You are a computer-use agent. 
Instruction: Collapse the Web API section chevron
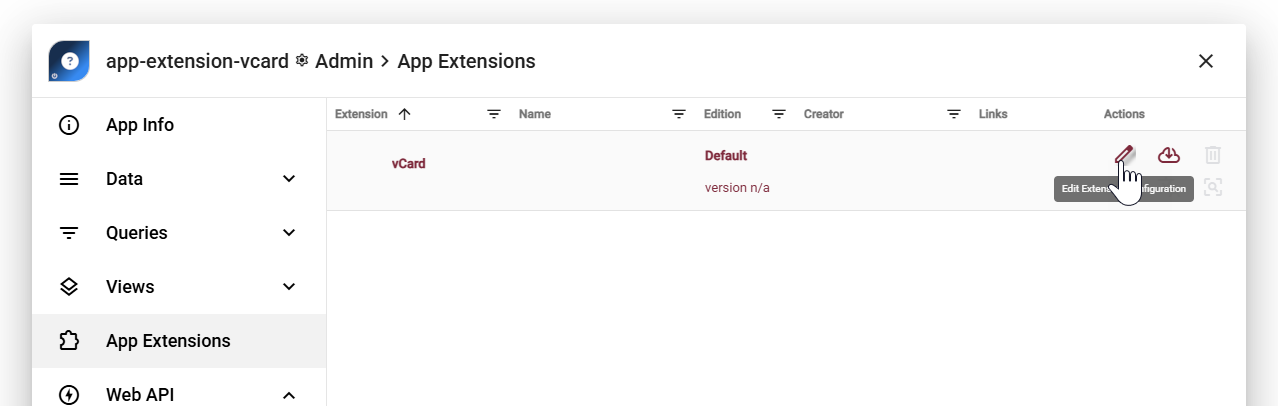pos(289,395)
